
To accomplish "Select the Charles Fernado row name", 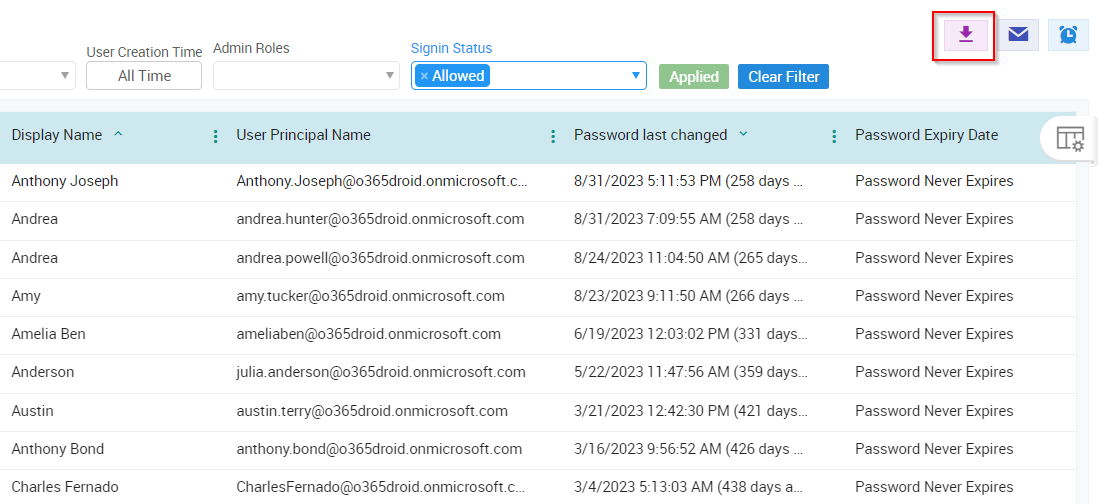I will 65,486.
